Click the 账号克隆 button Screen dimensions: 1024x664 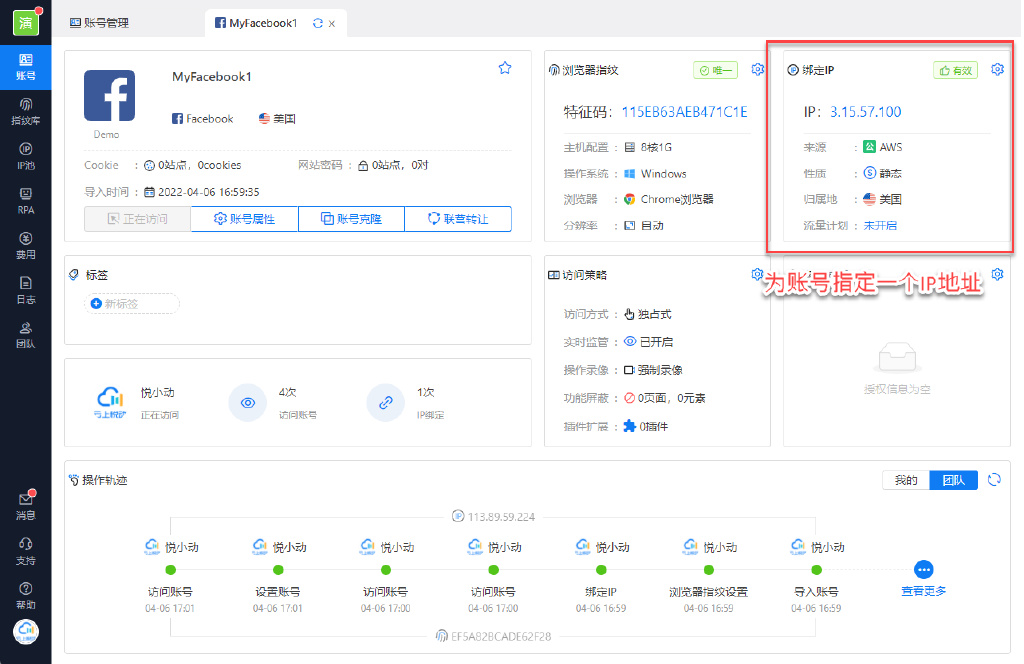point(351,219)
